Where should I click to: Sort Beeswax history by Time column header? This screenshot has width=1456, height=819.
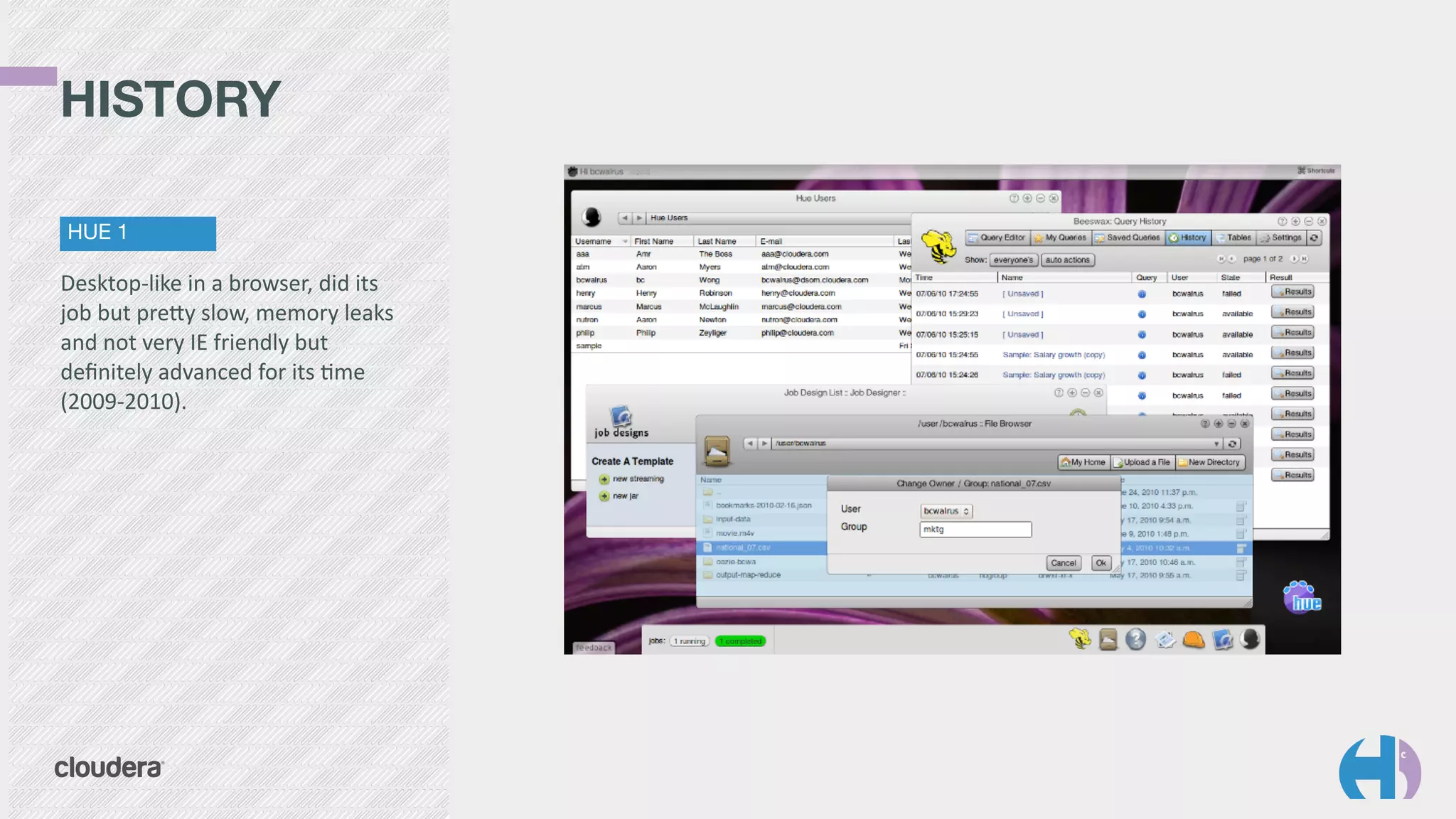(x=955, y=278)
